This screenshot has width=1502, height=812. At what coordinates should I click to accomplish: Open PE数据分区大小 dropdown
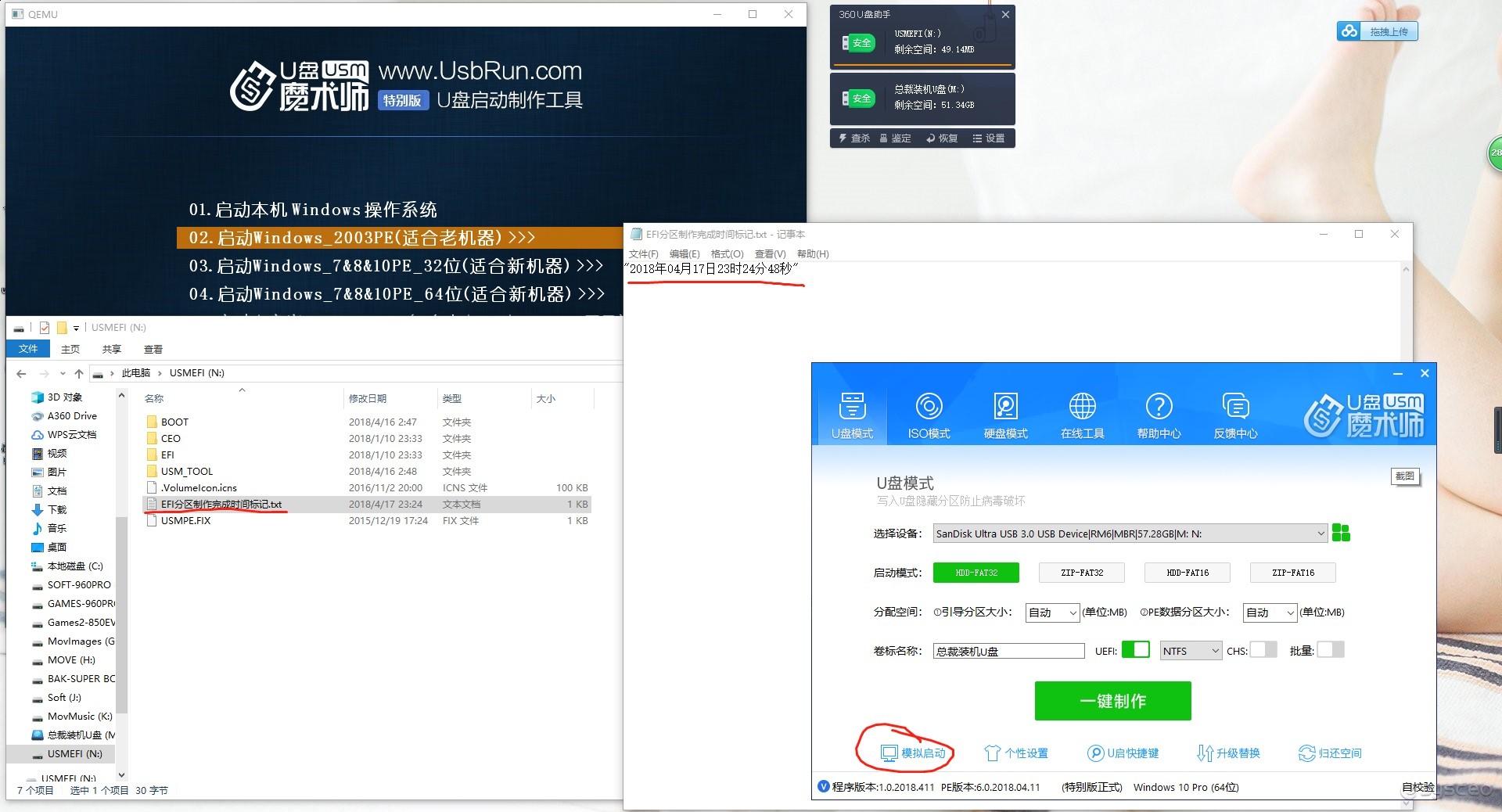[x=1270, y=613]
